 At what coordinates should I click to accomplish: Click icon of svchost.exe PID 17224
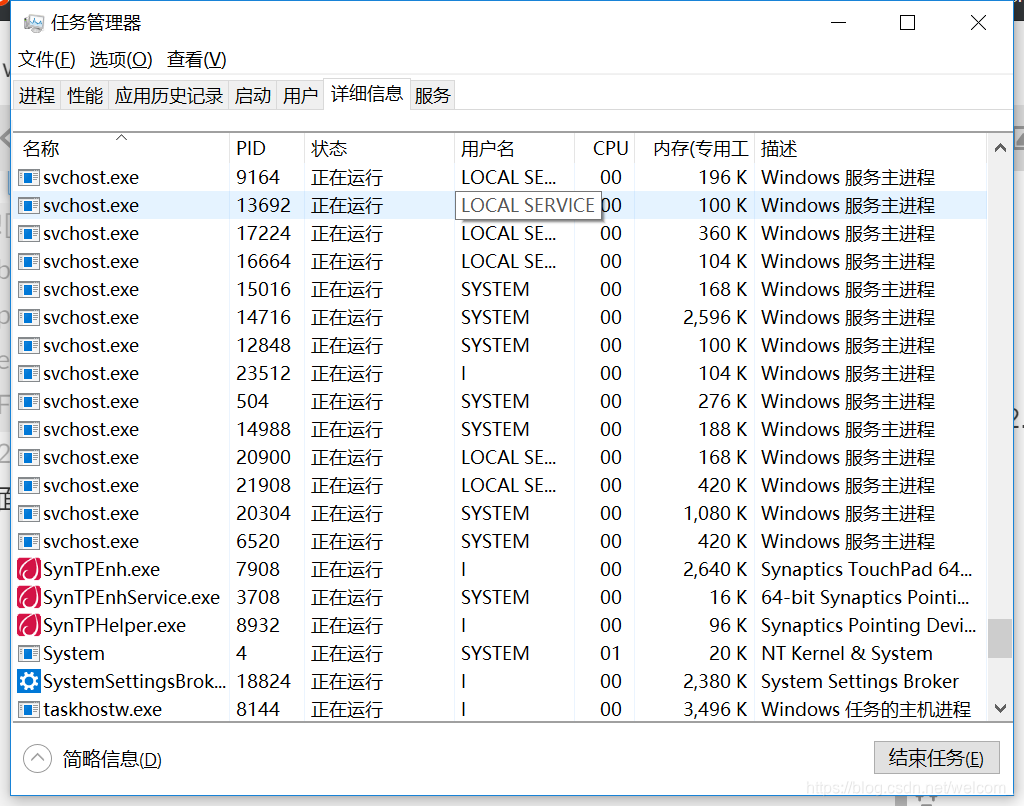click(29, 234)
